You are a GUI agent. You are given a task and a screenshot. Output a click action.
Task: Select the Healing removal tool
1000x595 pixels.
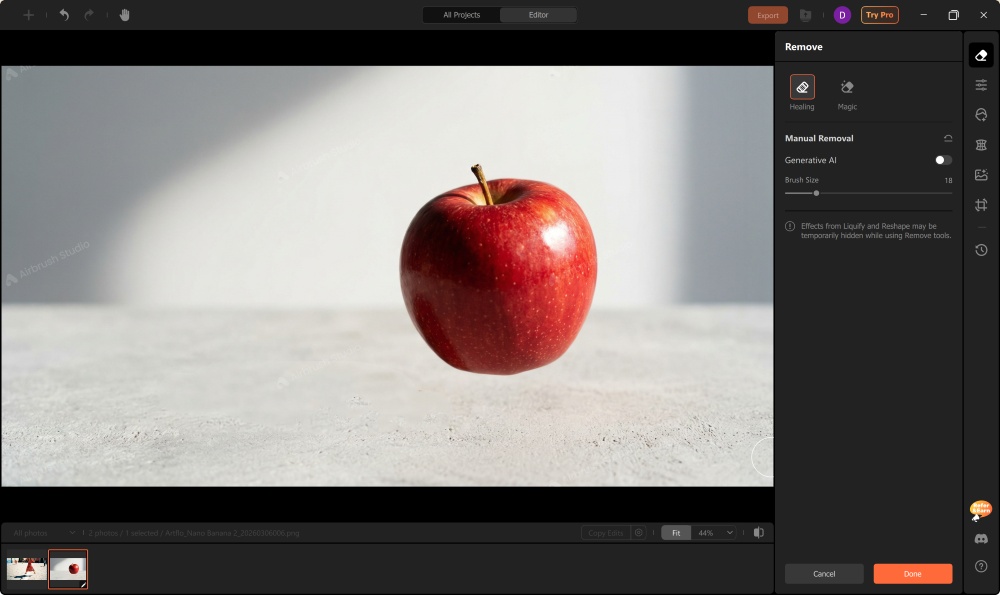pyautogui.click(x=802, y=87)
